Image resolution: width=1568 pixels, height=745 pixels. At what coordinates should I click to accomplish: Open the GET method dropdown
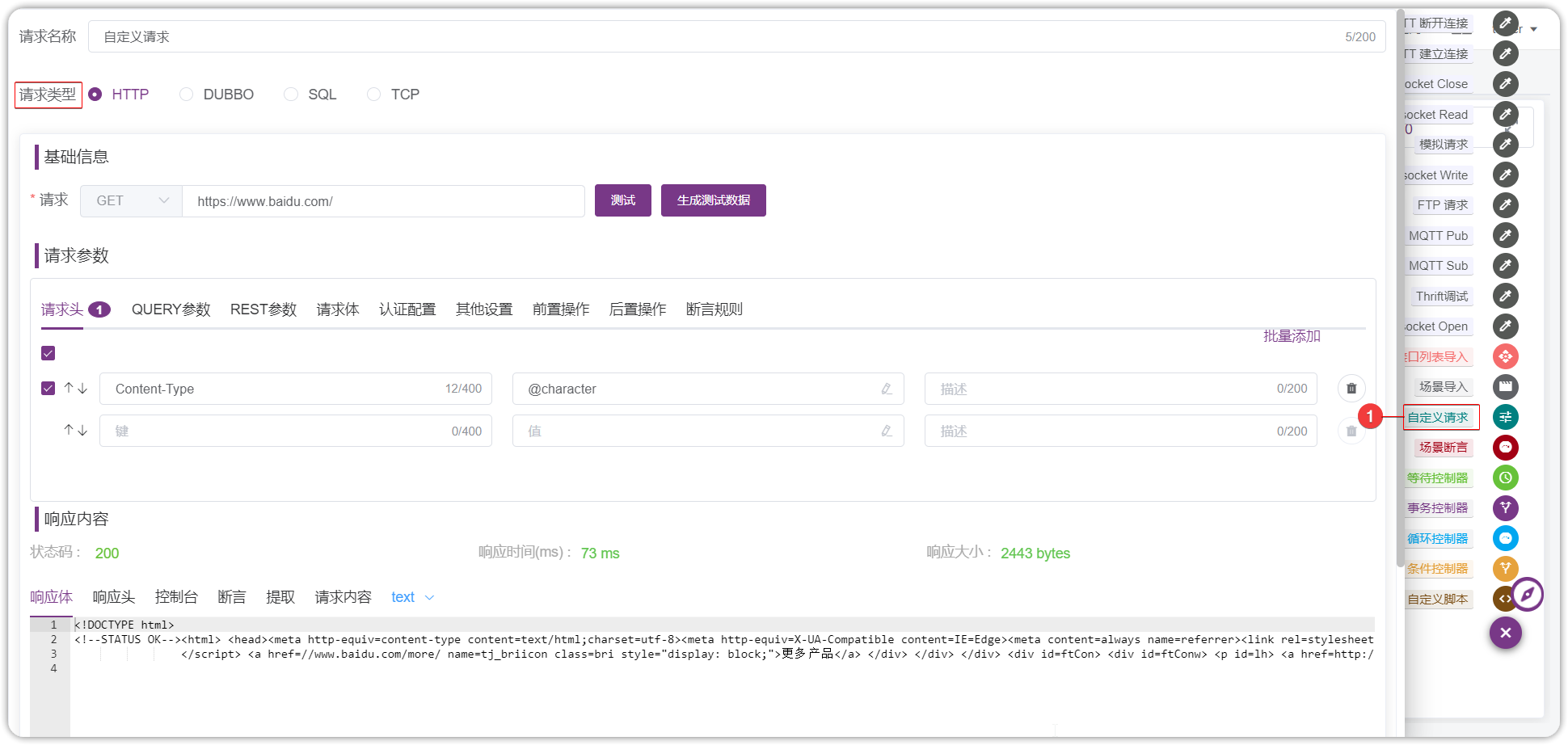(131, 200)
